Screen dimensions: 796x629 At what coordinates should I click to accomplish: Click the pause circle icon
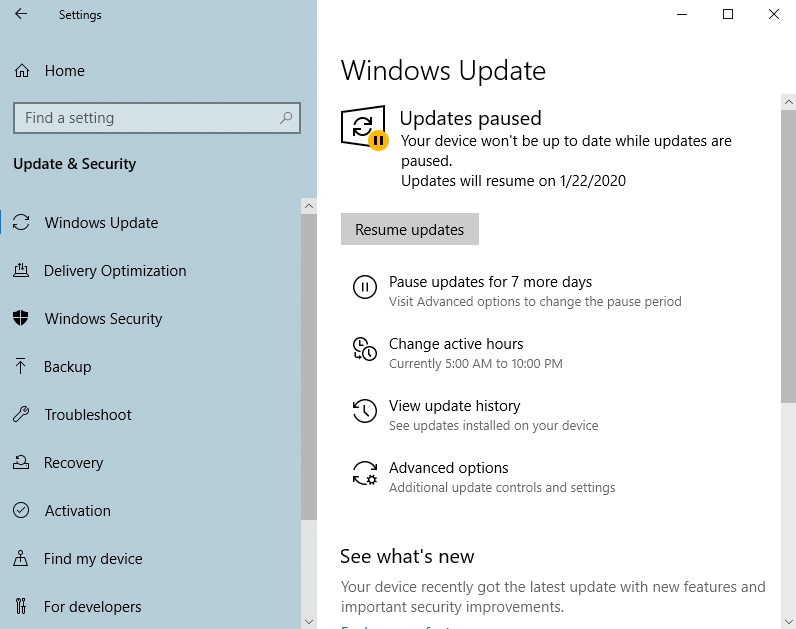364,287
